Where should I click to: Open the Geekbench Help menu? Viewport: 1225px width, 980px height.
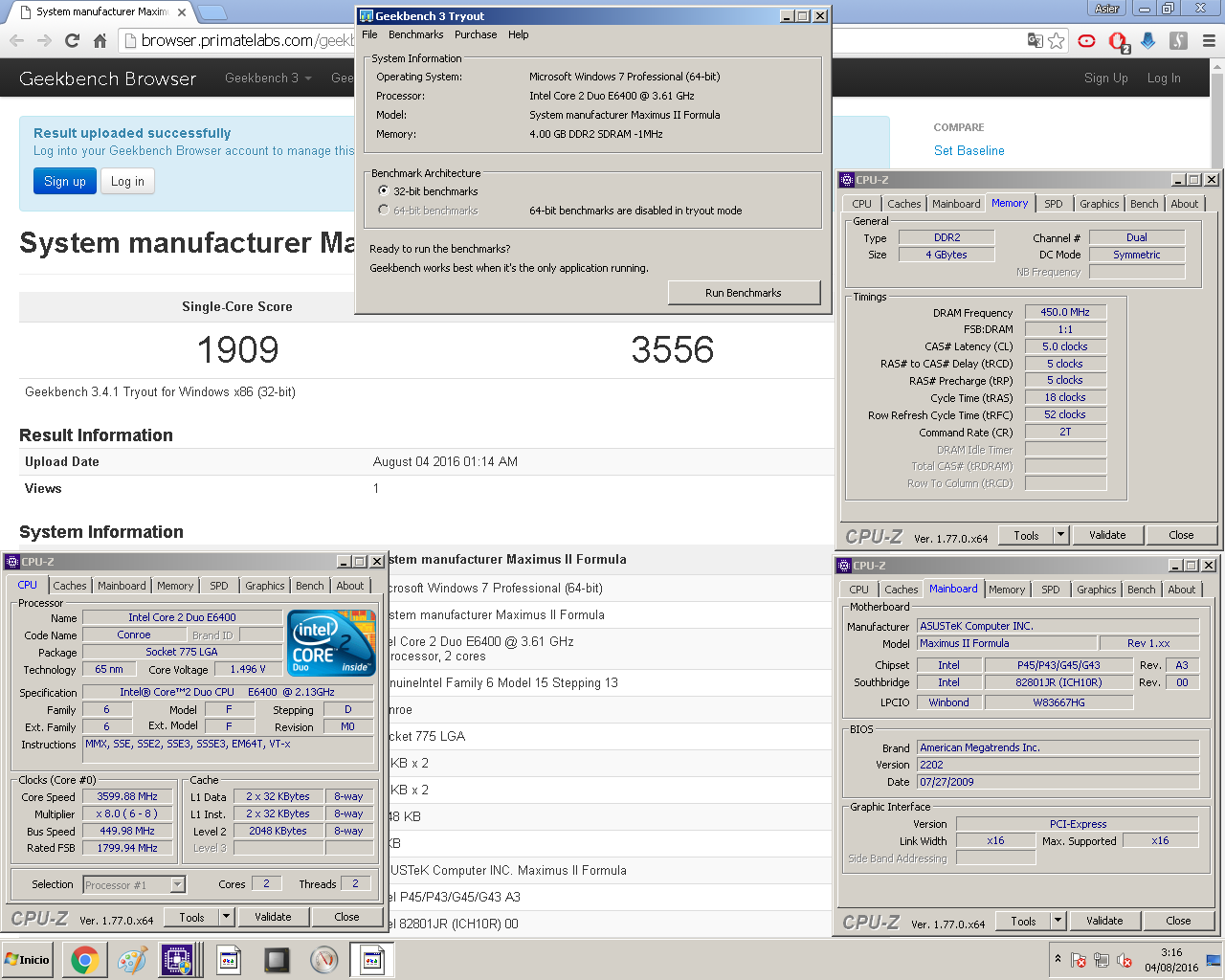click(x=518, y=34)
